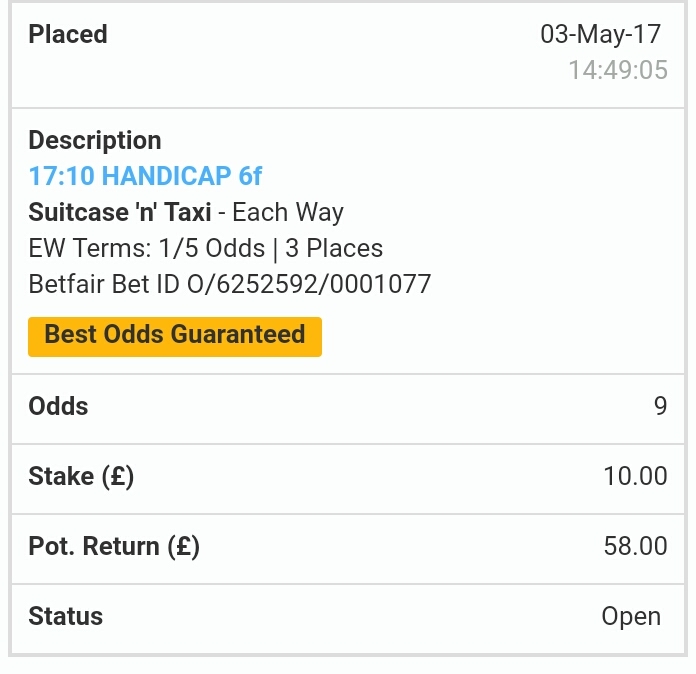The image size is (696, 674).
Task: Click the Stake (£) label
Action: point(81,477)
